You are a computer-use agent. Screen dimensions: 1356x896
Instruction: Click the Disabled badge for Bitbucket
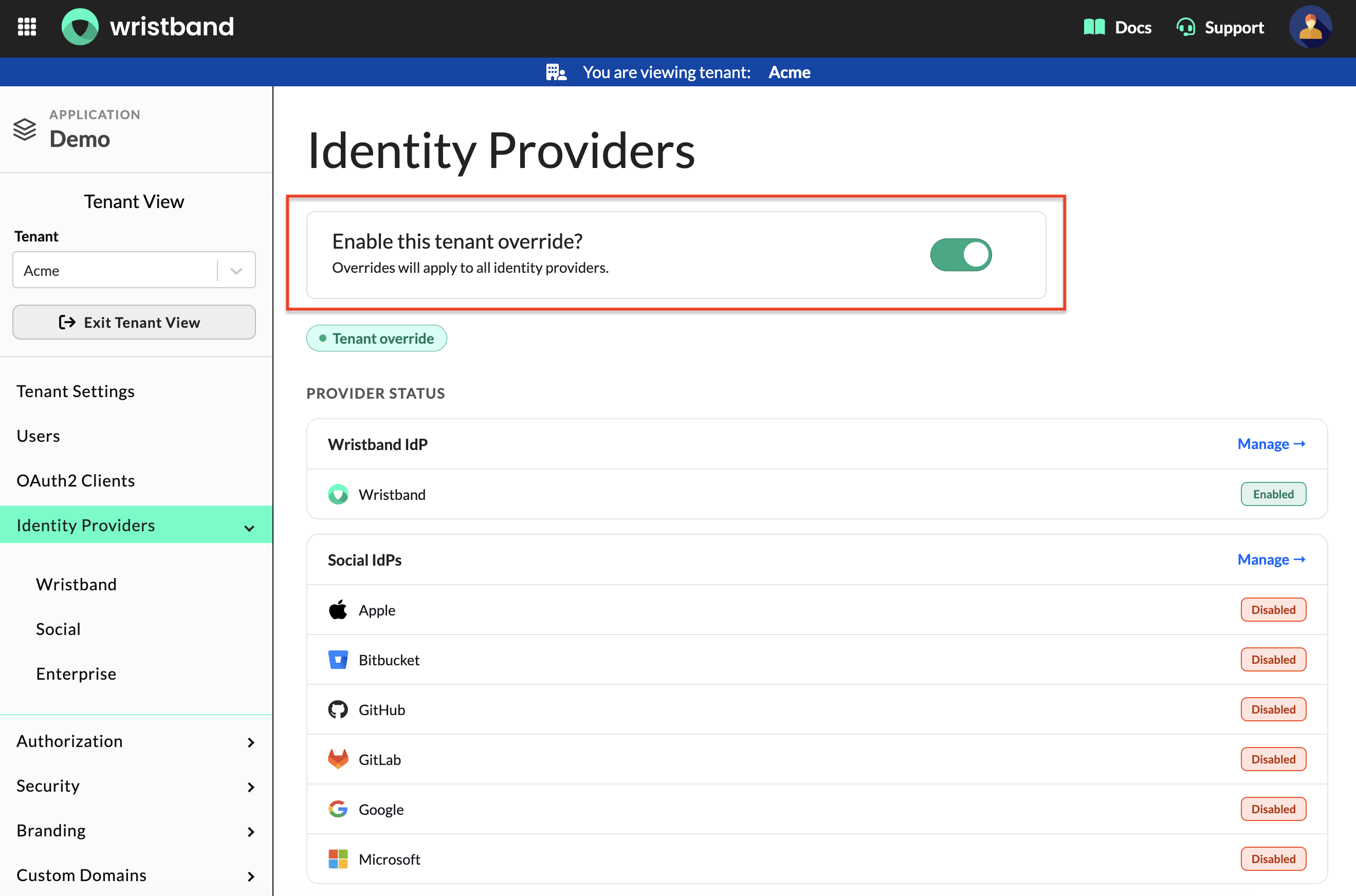click(x=1273, y=659)
